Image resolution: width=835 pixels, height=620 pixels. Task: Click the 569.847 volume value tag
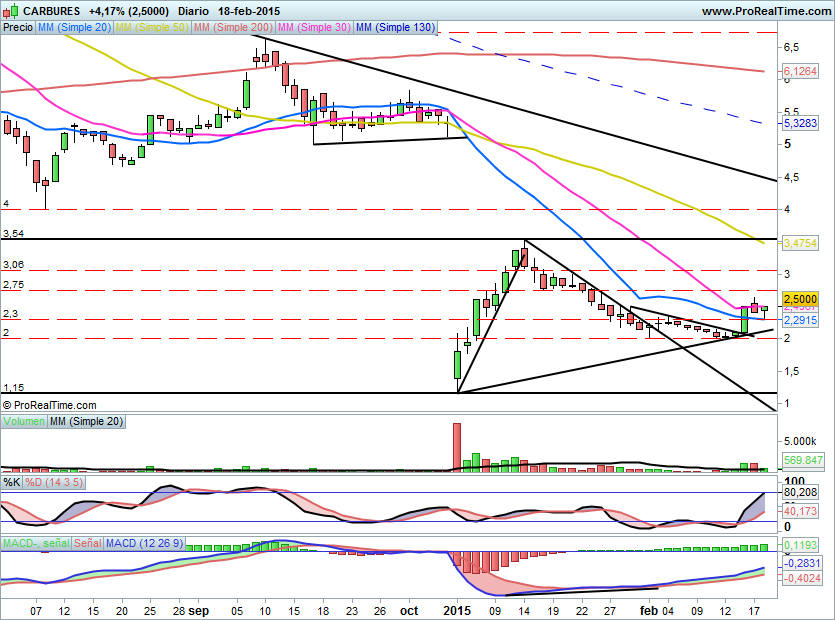click(x=803, y=460)
